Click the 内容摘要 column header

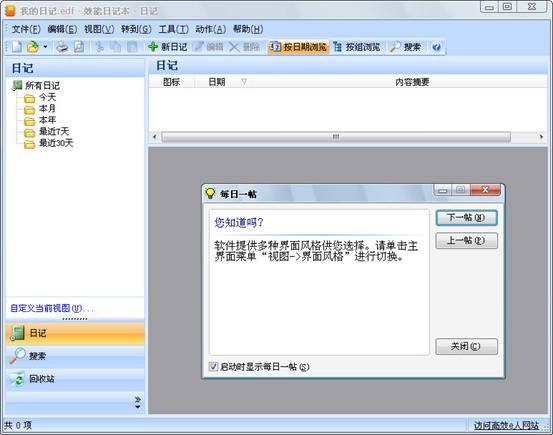point(412,82)
